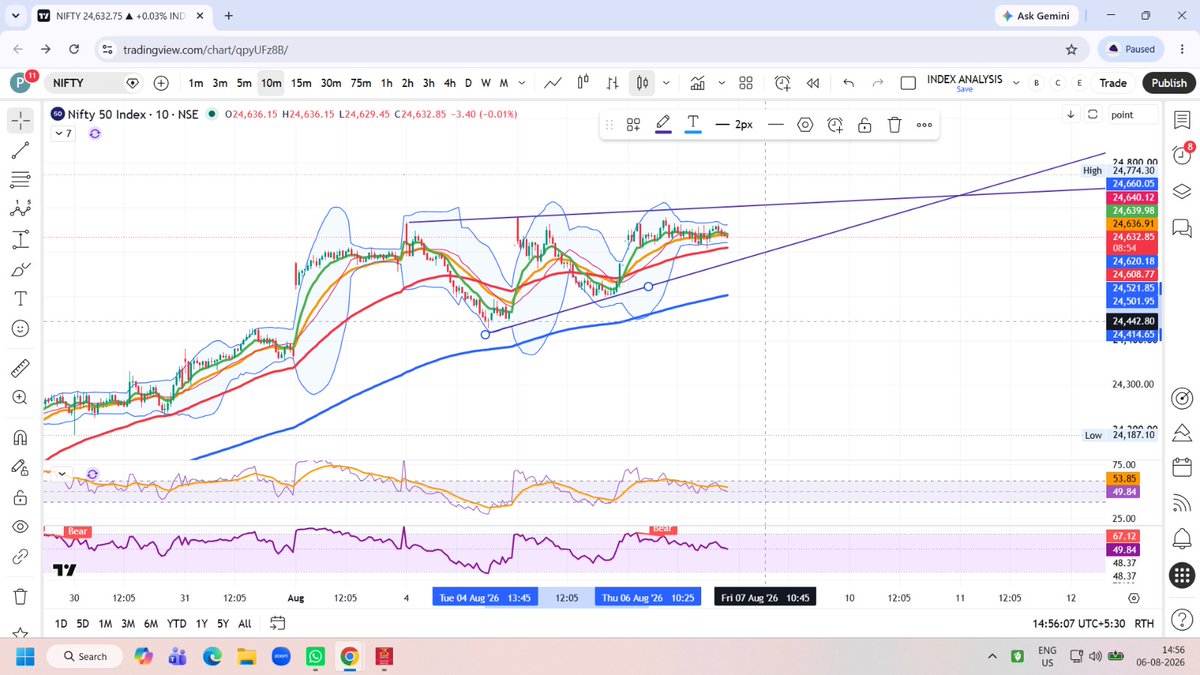Open indicator templates grid icon in top toolbar
The height and width of the screenshot is (675, 1200).
point(746,83)
